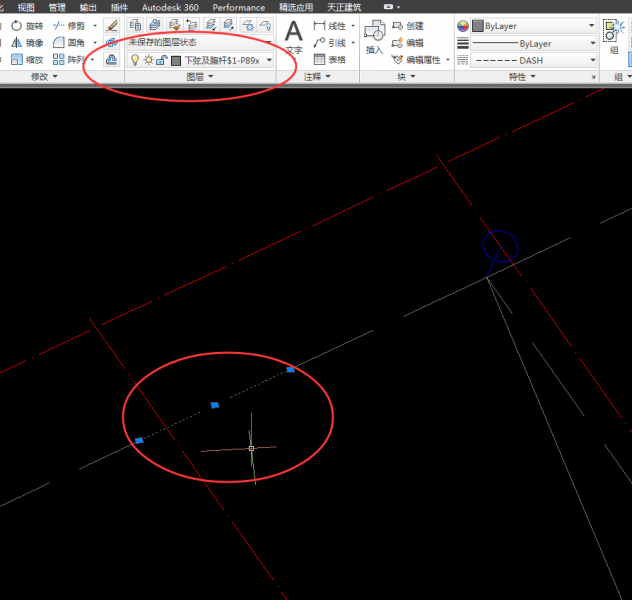Click the Make Object's Layer Current icon
Screen dimensions: 632x600
tap(154, 25)
